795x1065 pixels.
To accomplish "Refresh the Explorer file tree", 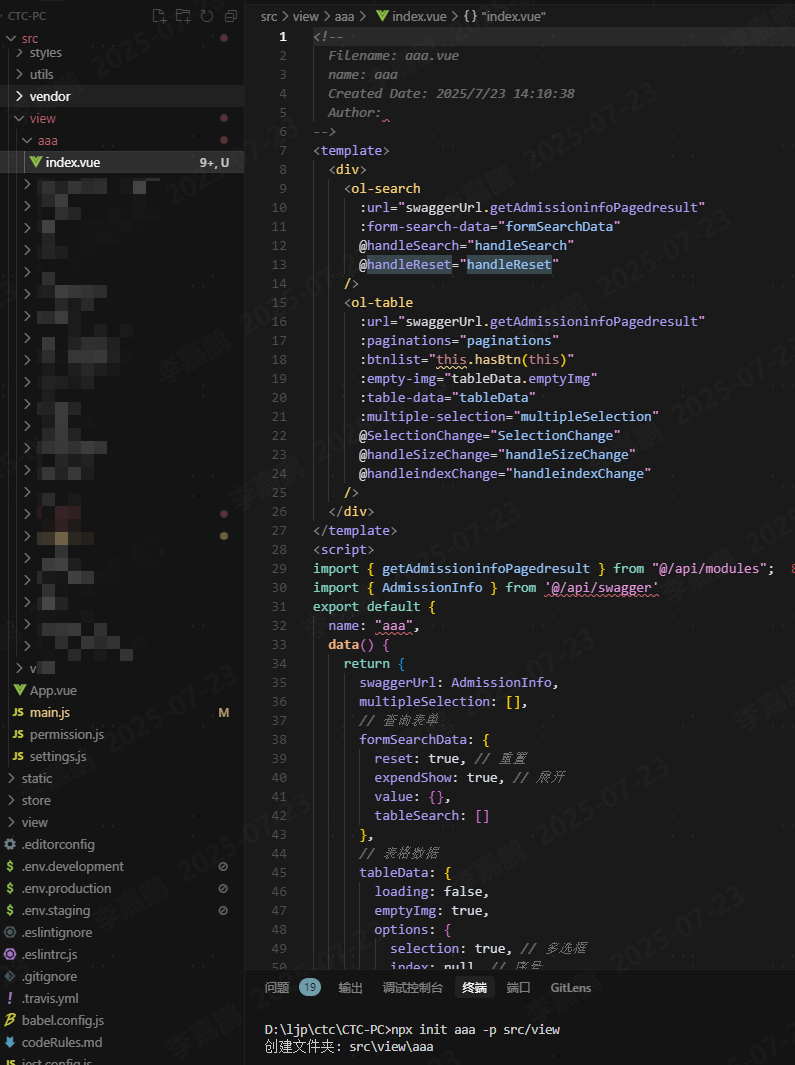I will [207, 16].
